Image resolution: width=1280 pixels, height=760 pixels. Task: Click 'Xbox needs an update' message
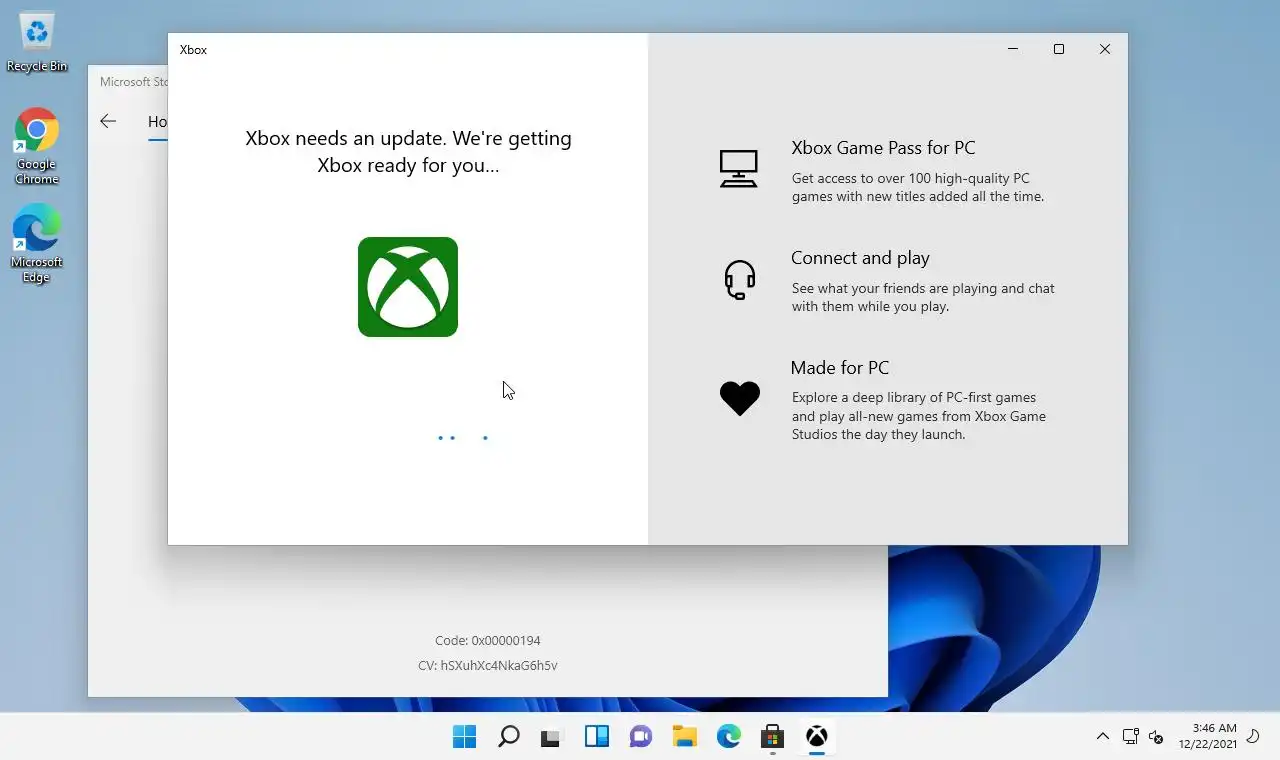click(408, 152)
